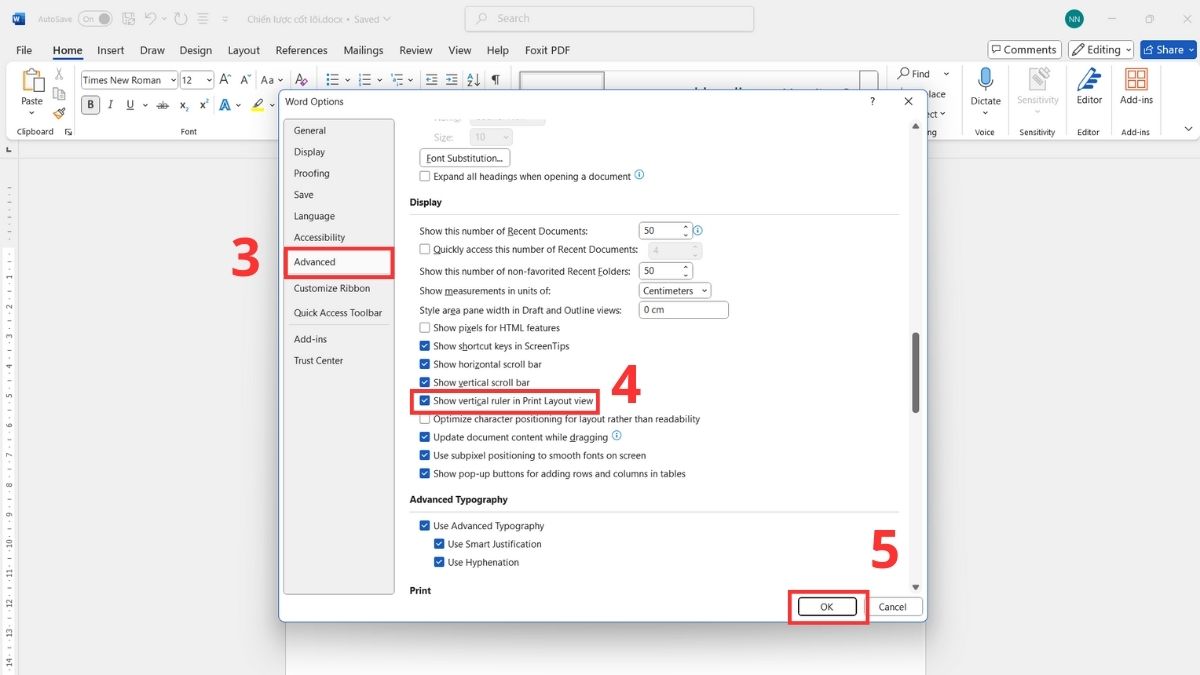
Task: Click the Bullets list icon
Action: 333,80
